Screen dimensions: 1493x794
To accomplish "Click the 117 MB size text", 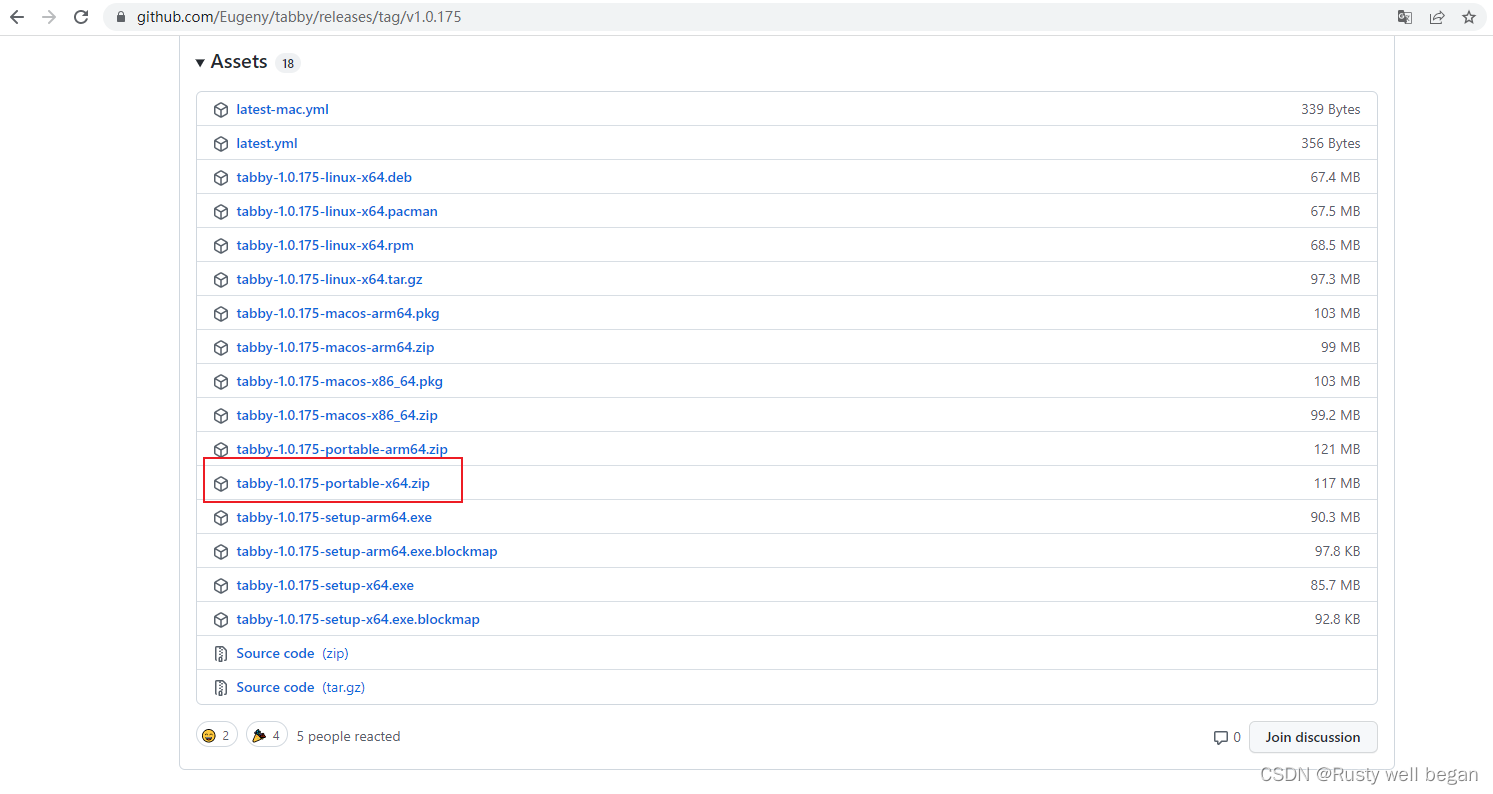I will tap(1337, 483).
